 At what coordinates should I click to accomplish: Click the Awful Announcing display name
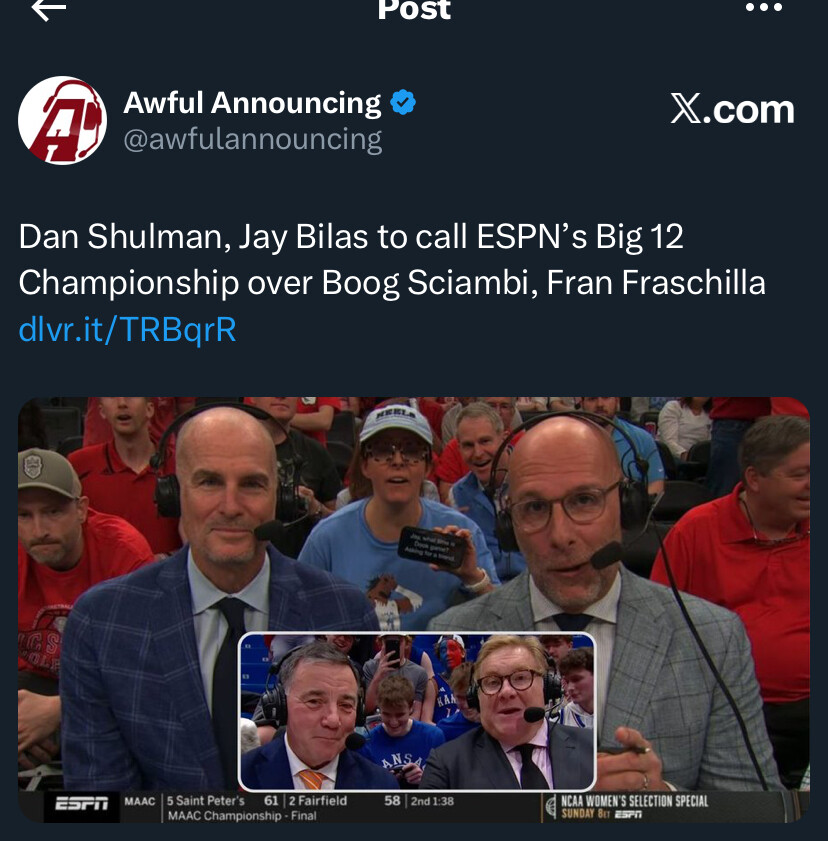coord(252,102)
